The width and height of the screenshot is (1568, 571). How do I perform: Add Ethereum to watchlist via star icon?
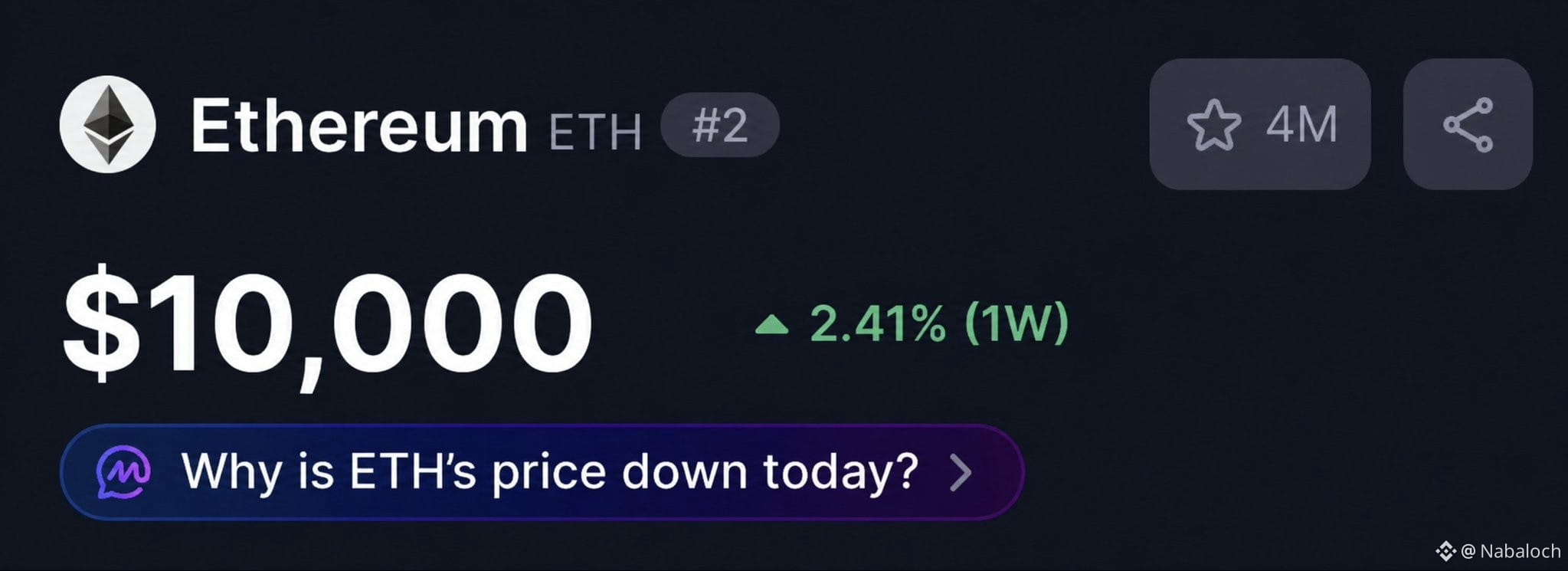pyautogui.click(x=1213, y=124)
